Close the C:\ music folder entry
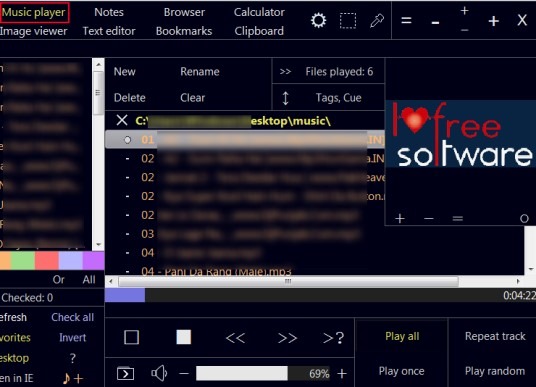This screenshot has height=387, width=536. [x=122, y=120]
